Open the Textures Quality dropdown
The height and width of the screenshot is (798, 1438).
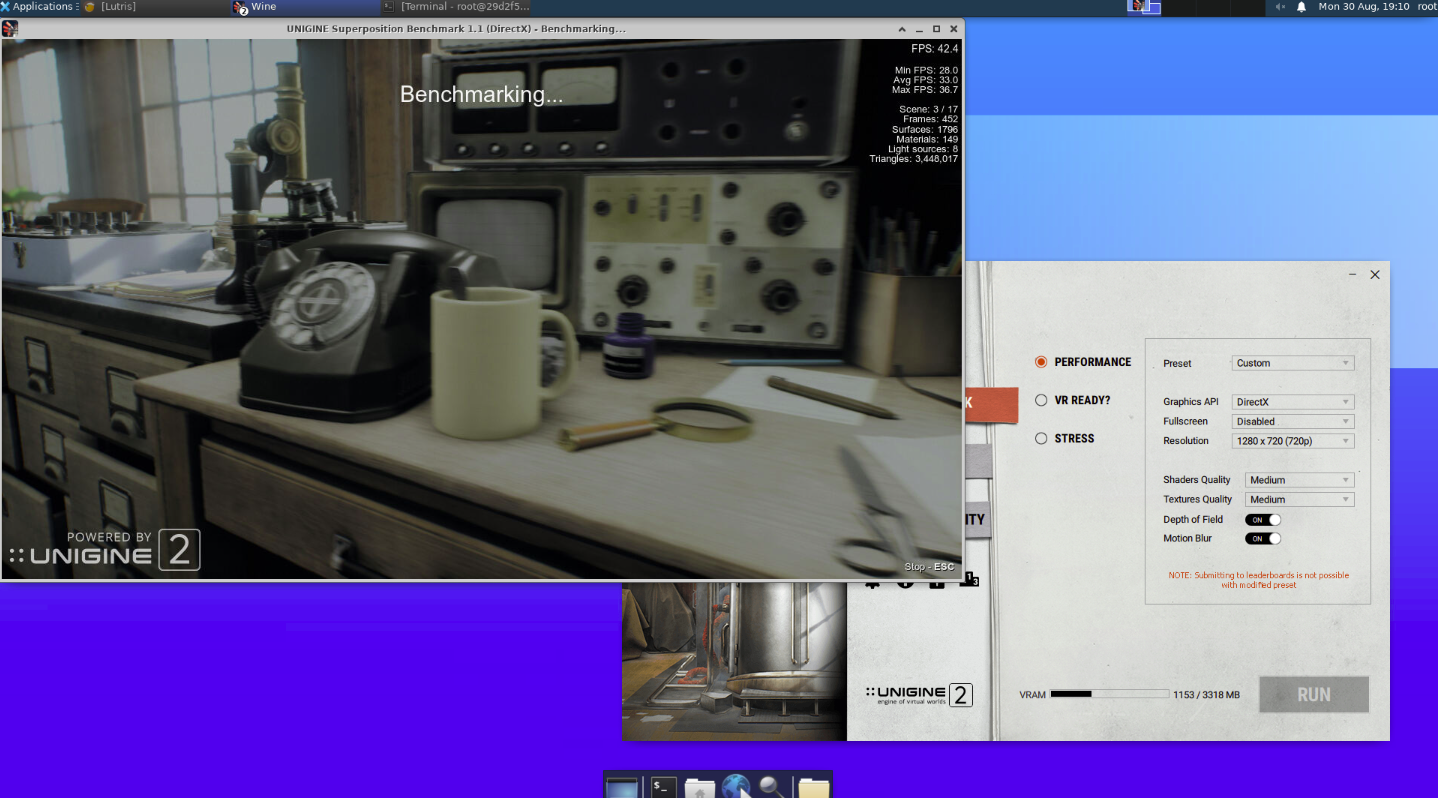point(1300,499)
